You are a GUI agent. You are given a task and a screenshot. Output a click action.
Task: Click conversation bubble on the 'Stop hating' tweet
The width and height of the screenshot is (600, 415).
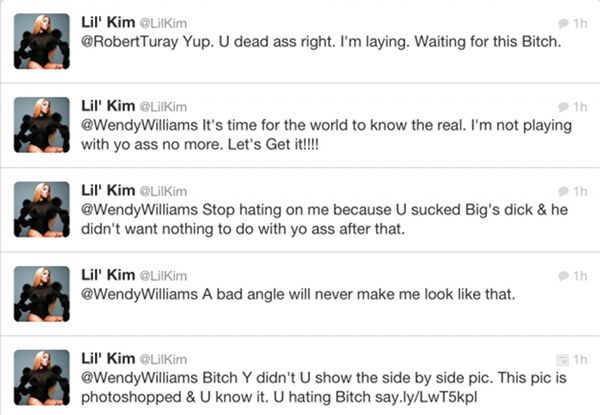coord(563,191)
